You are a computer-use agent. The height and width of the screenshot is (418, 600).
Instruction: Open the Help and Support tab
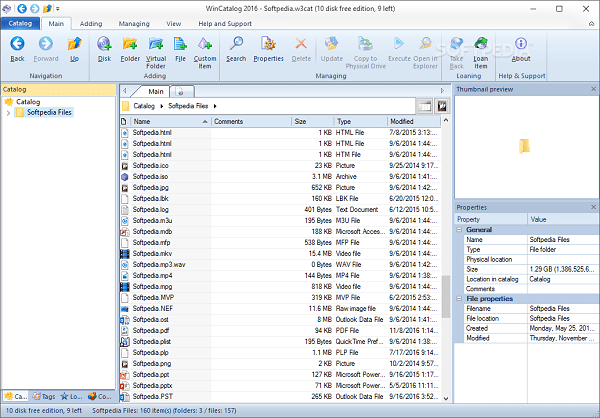click(x=225, y=24)
